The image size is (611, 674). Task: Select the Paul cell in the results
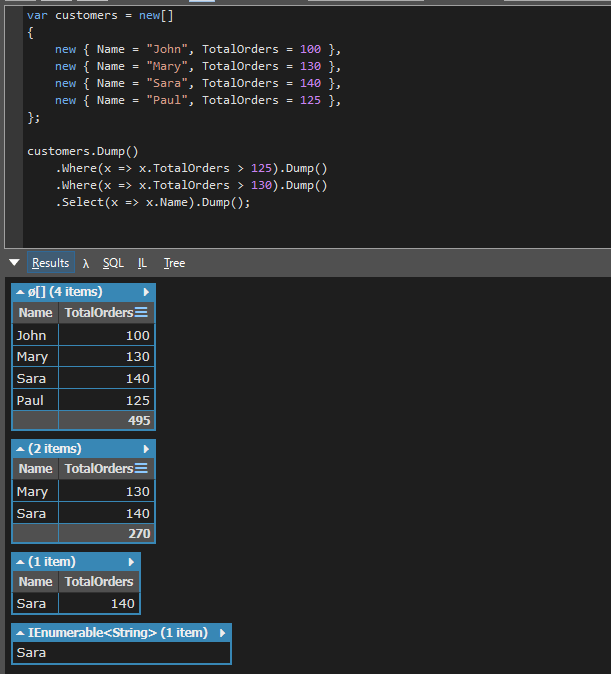[x=35, y=400]
